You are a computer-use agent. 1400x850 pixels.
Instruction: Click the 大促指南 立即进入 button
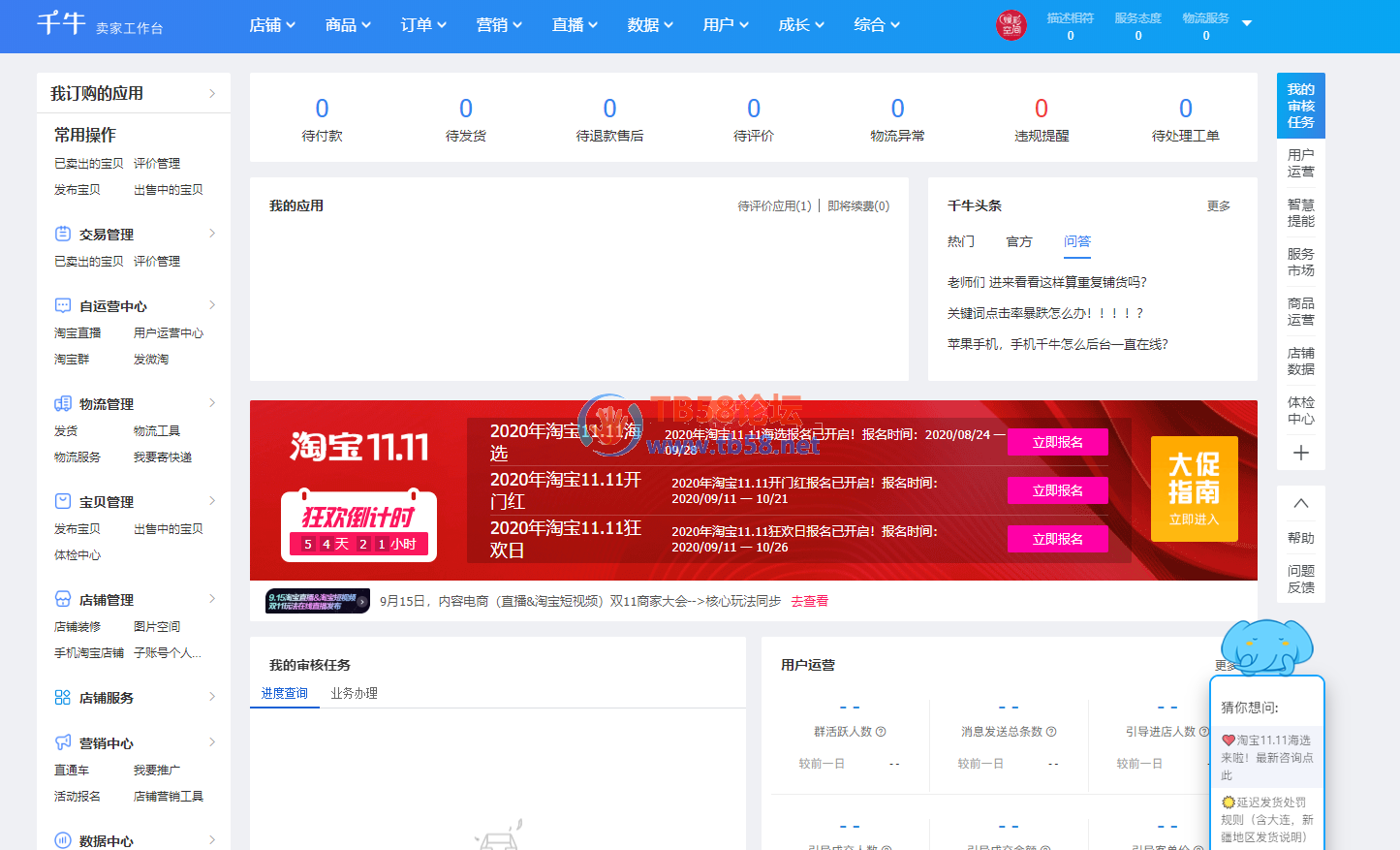click(1195, 488)
